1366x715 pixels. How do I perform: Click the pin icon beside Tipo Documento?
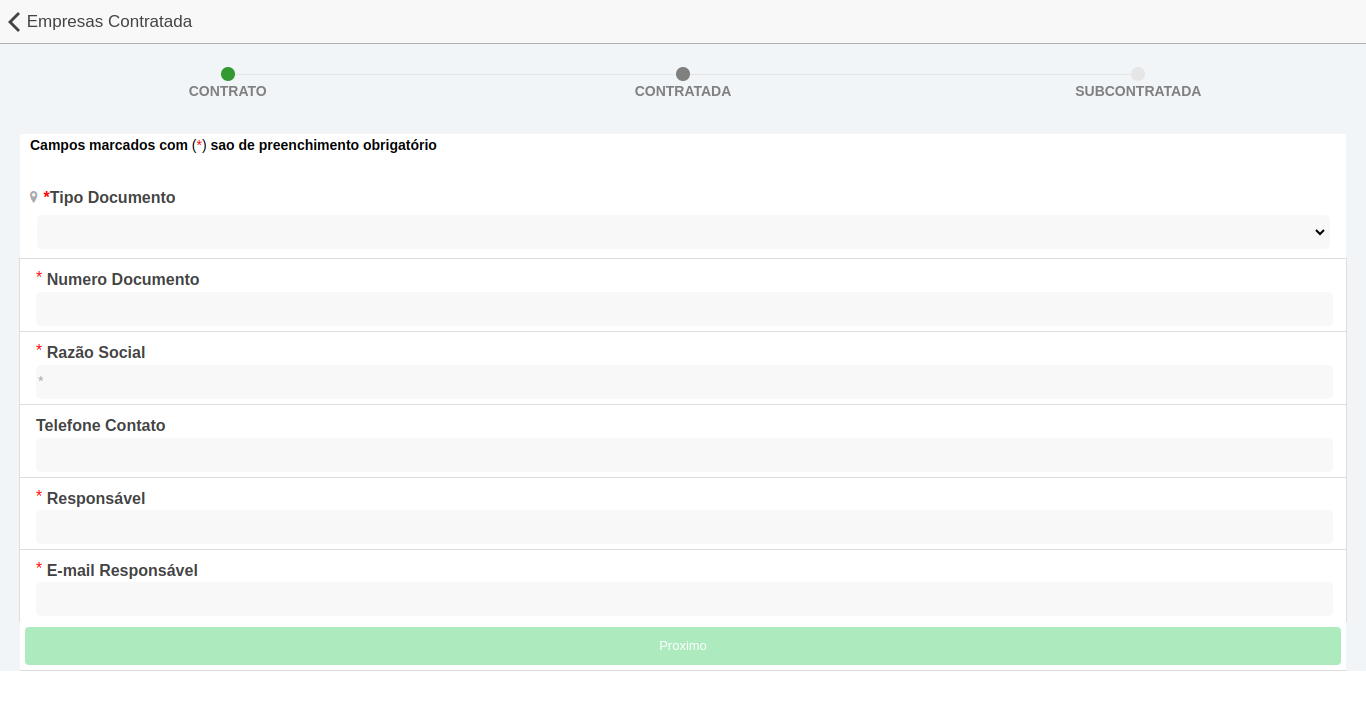34,198
